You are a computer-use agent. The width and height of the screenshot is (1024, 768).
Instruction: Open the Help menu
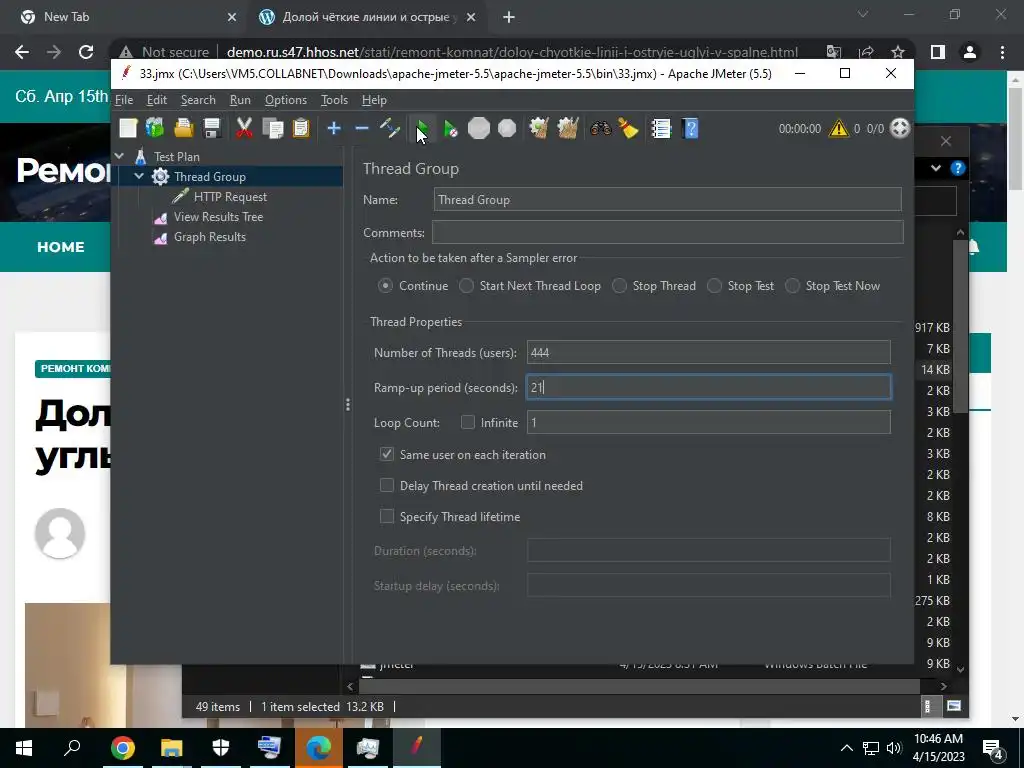coord(374,100)
